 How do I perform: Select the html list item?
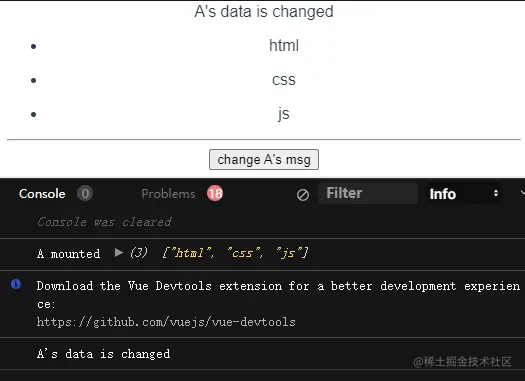pyautogui.click(x=284, y=45)
